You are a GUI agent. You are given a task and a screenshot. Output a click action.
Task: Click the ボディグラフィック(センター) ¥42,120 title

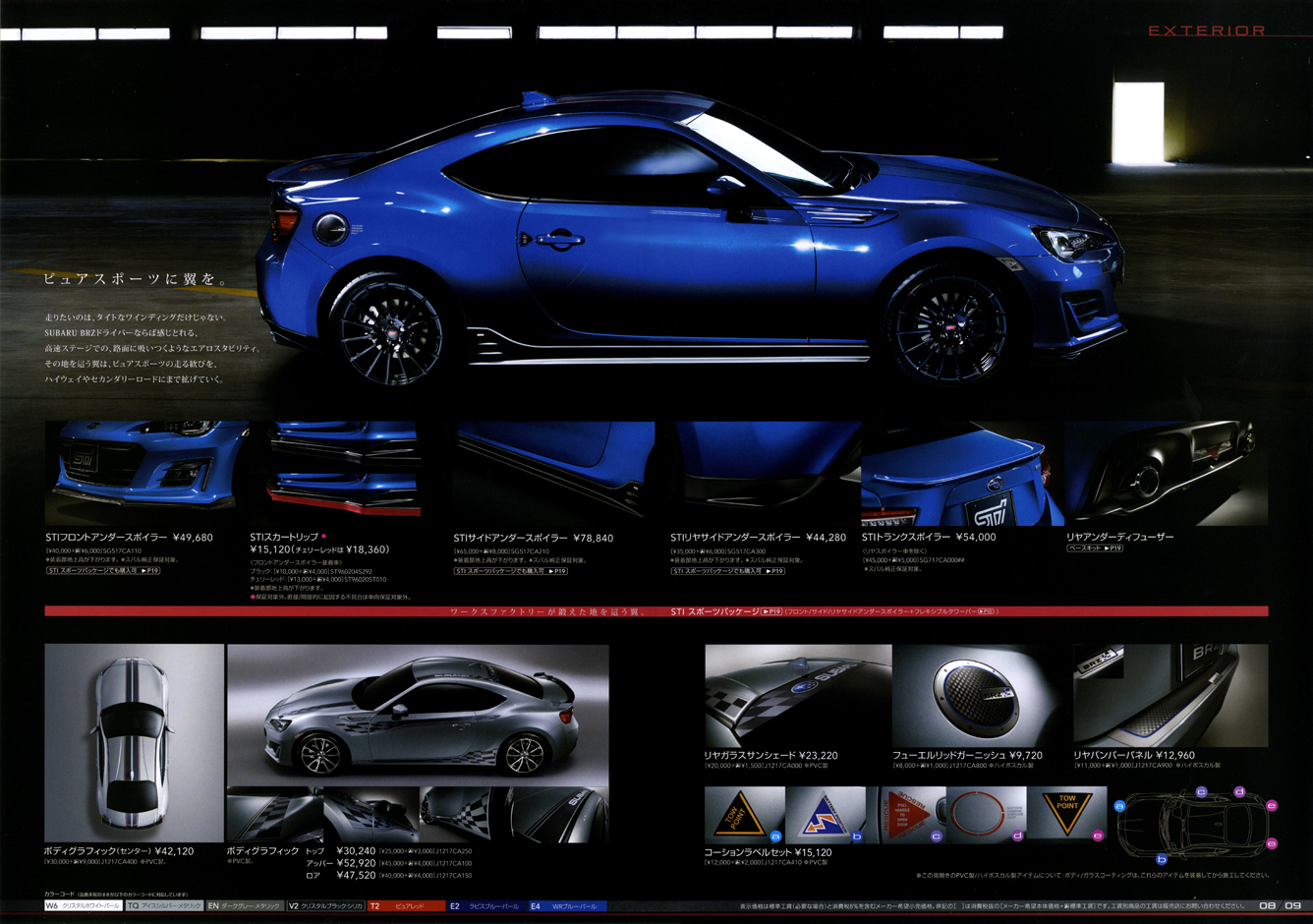tap(119, 851)
